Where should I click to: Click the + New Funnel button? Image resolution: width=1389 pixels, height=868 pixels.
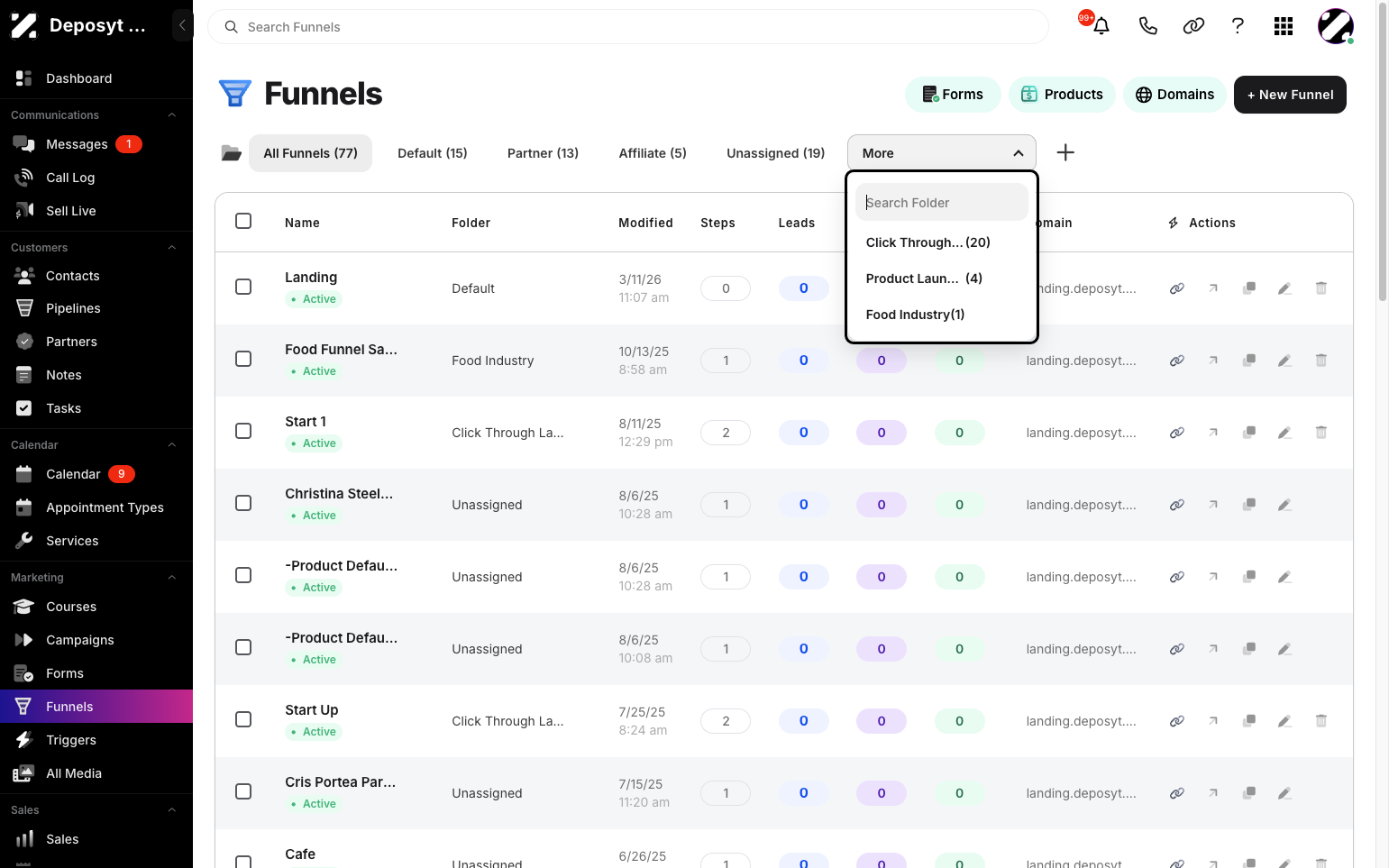(x=1290, y=95)
